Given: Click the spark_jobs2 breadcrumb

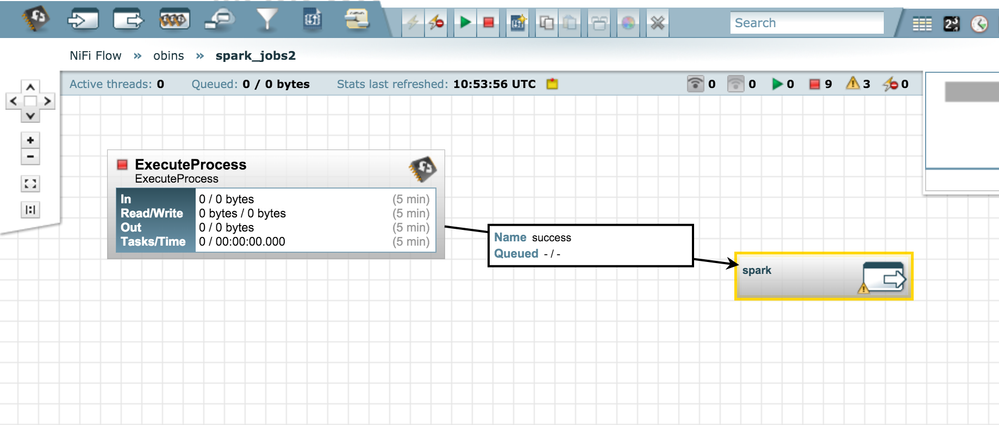Looking at the screenshot, I should coord(255,55).
